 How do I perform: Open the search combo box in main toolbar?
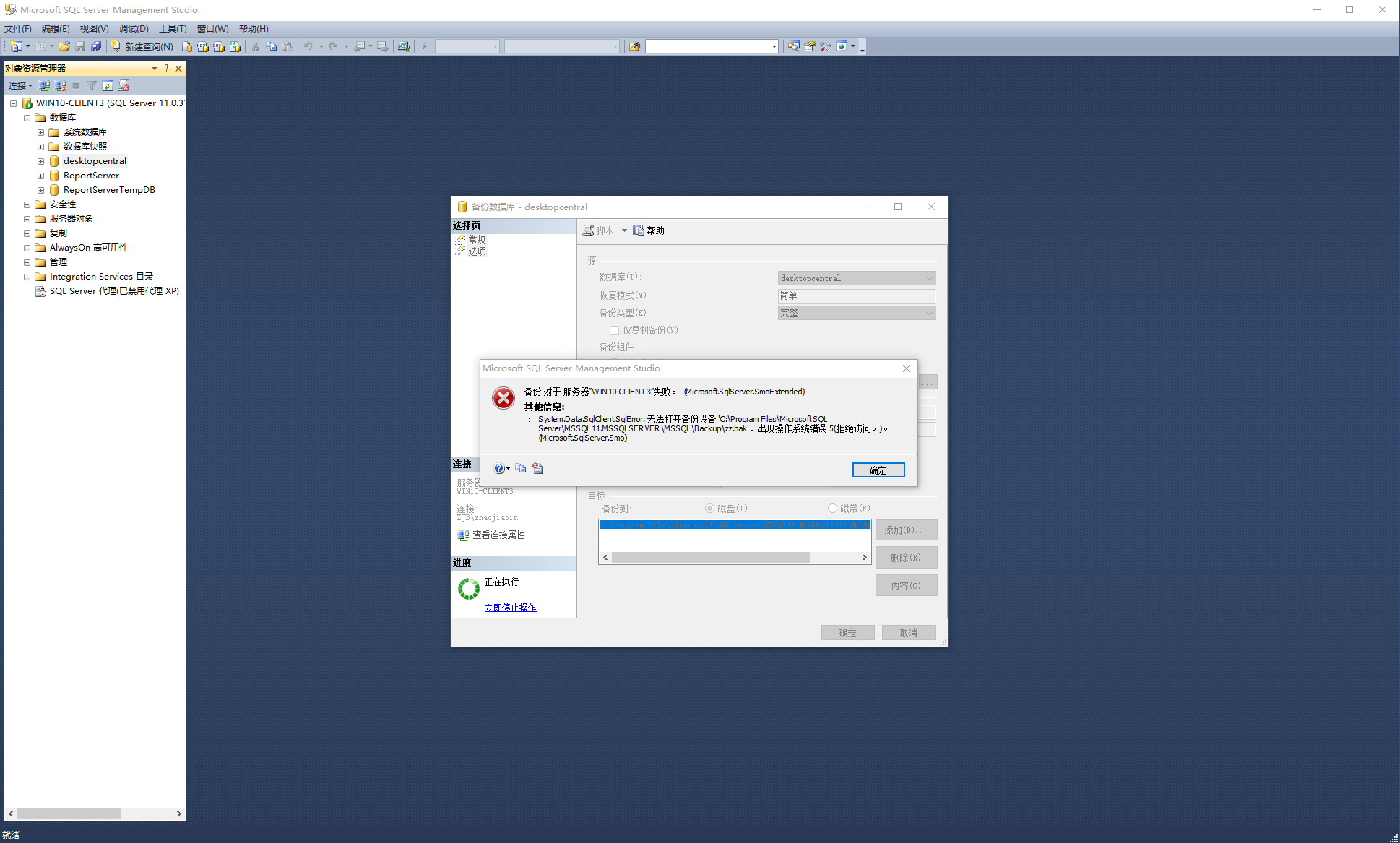[x=712, y=46]
